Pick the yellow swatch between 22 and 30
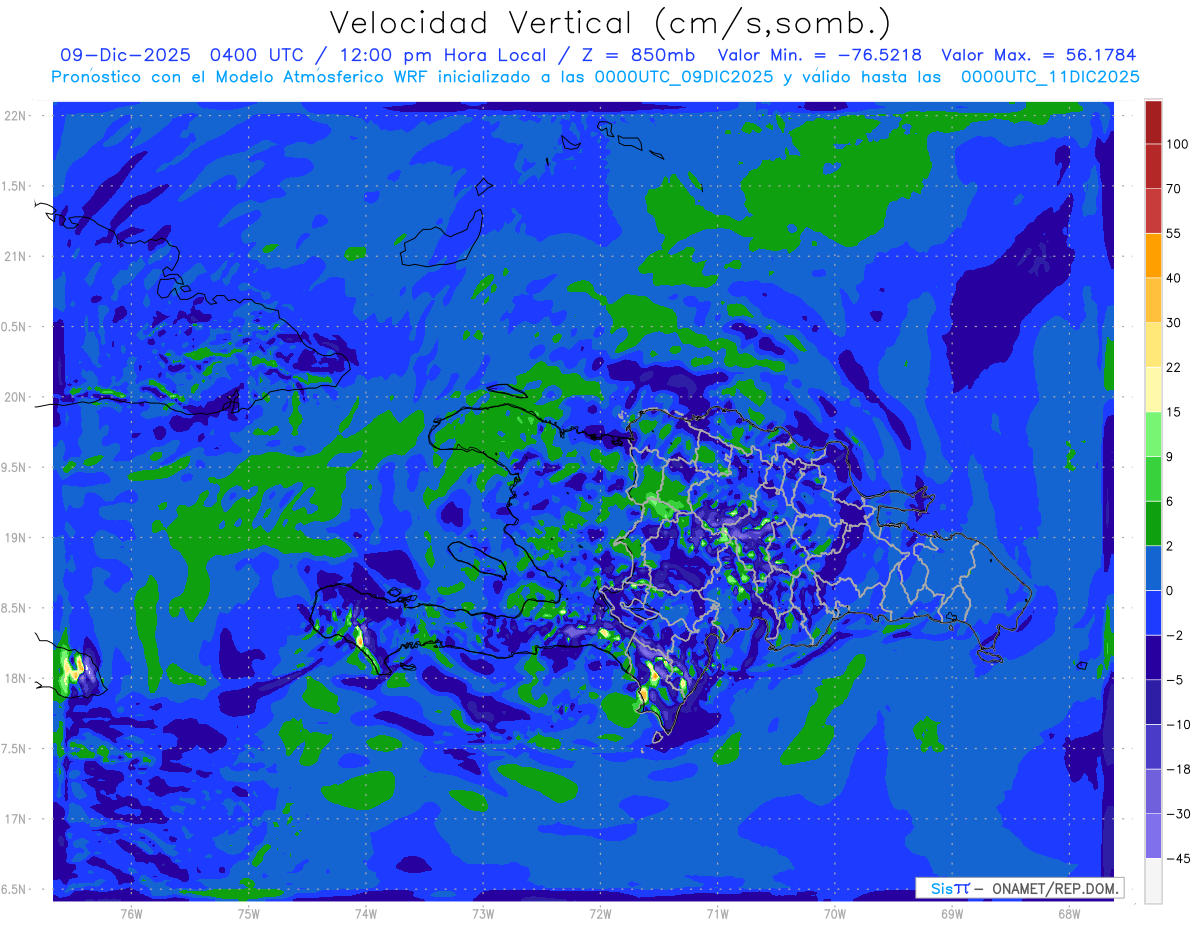This screenshot has width=1200, height=927. 1153,344
